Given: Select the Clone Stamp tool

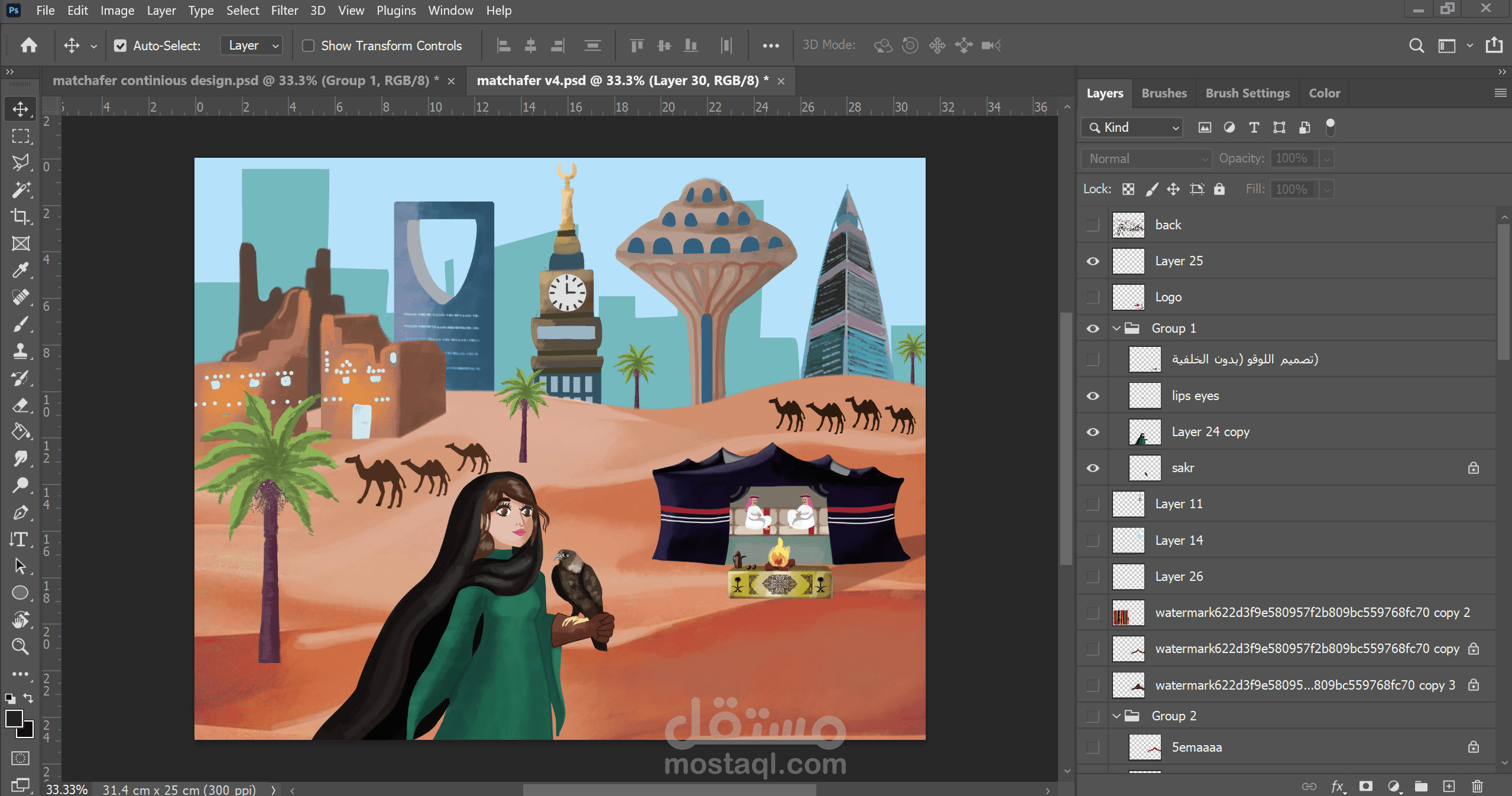Looking at the screenshot, I should (20, 351).
